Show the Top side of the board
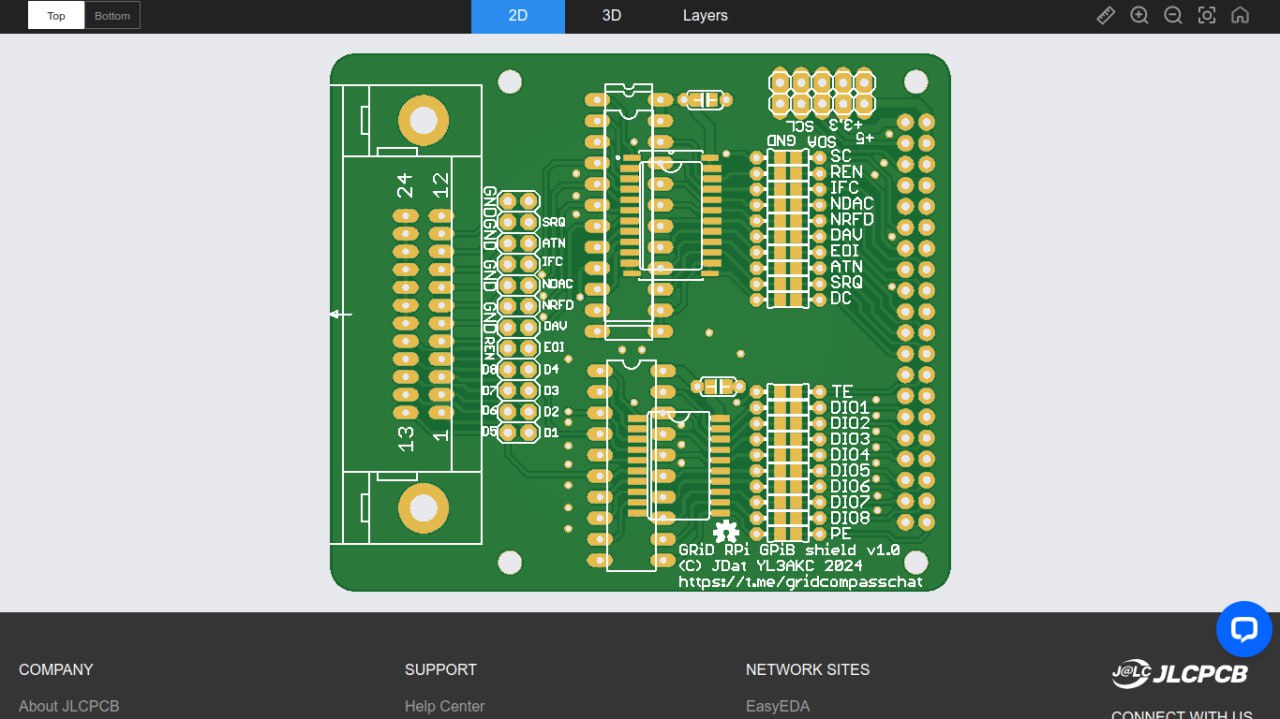Screen dimensions: 1280x719 click(x=56, y=16)
